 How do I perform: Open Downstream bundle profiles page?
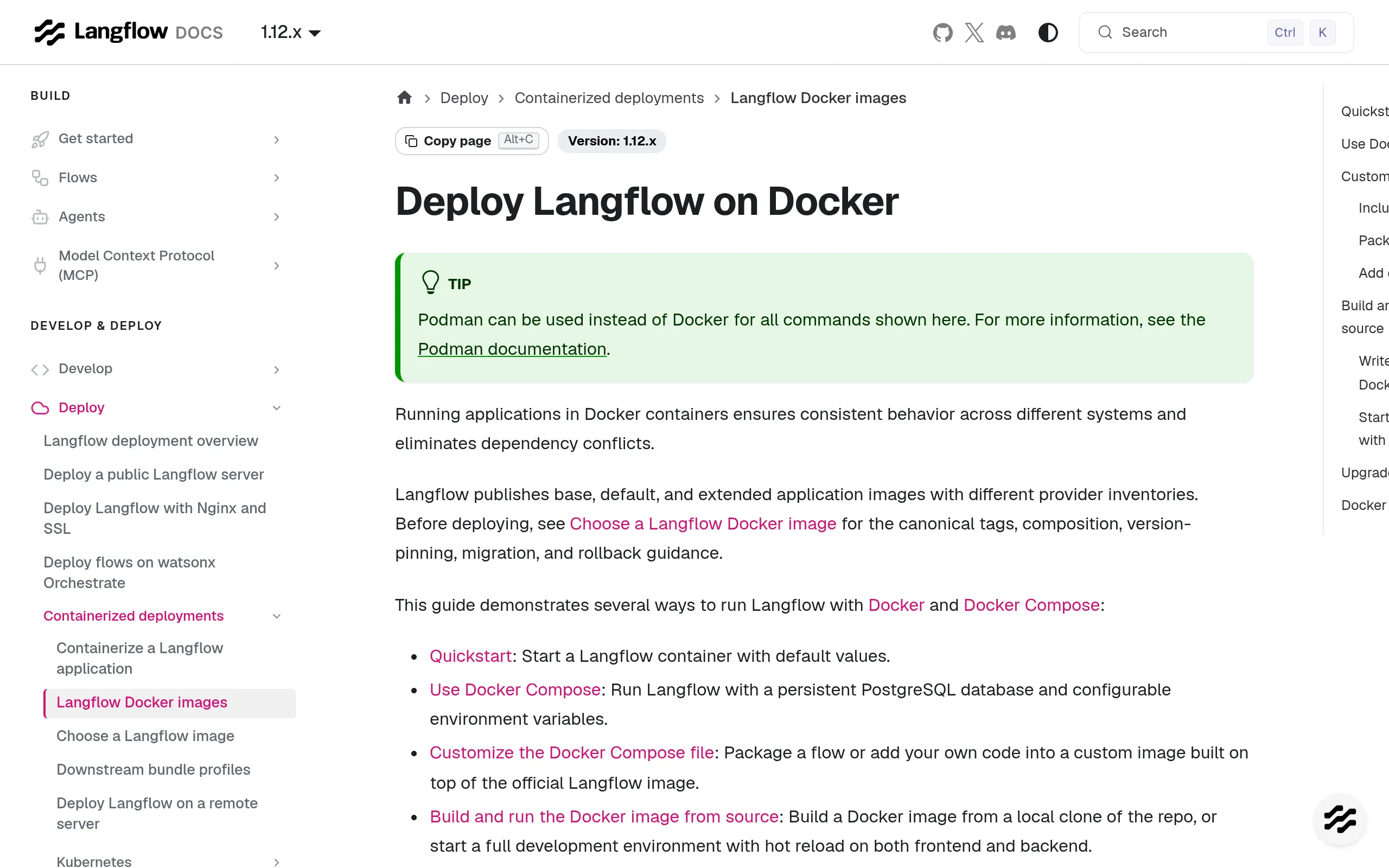pos(153,770)
